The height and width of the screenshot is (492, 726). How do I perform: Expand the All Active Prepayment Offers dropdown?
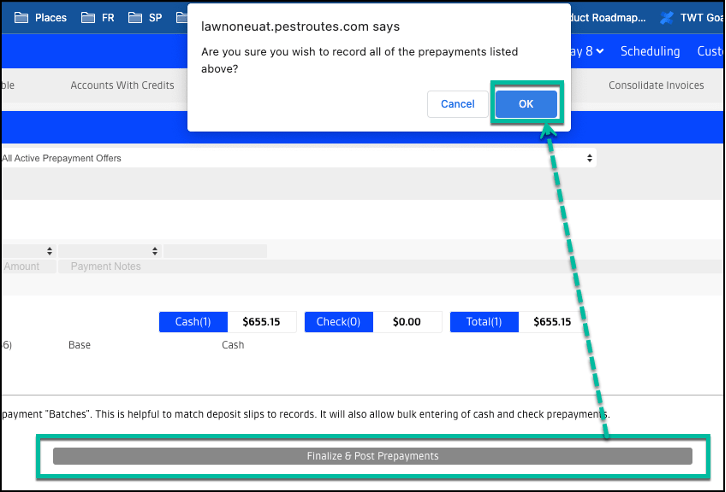pos(298,158)
